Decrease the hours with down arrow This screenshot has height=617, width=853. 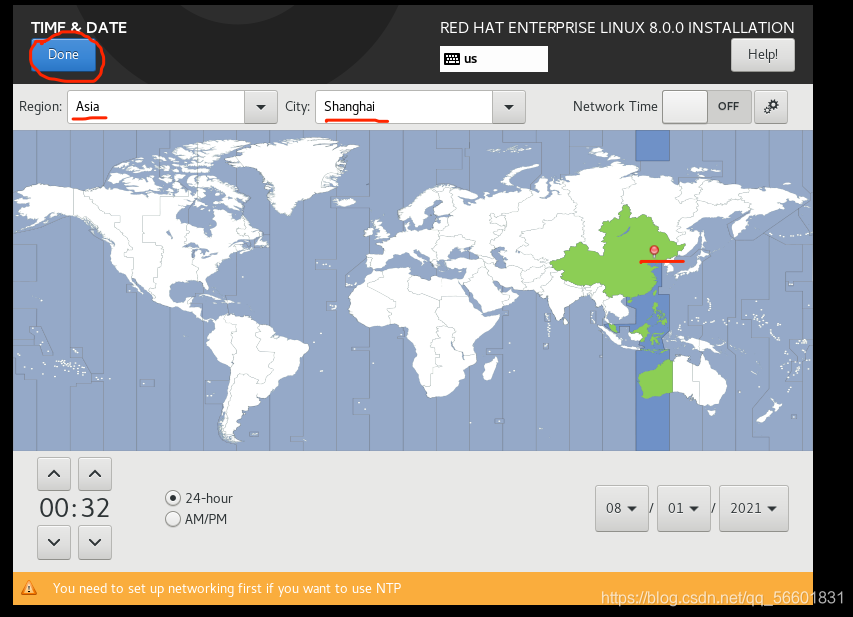pyautogui.click(x=54, y=542)
